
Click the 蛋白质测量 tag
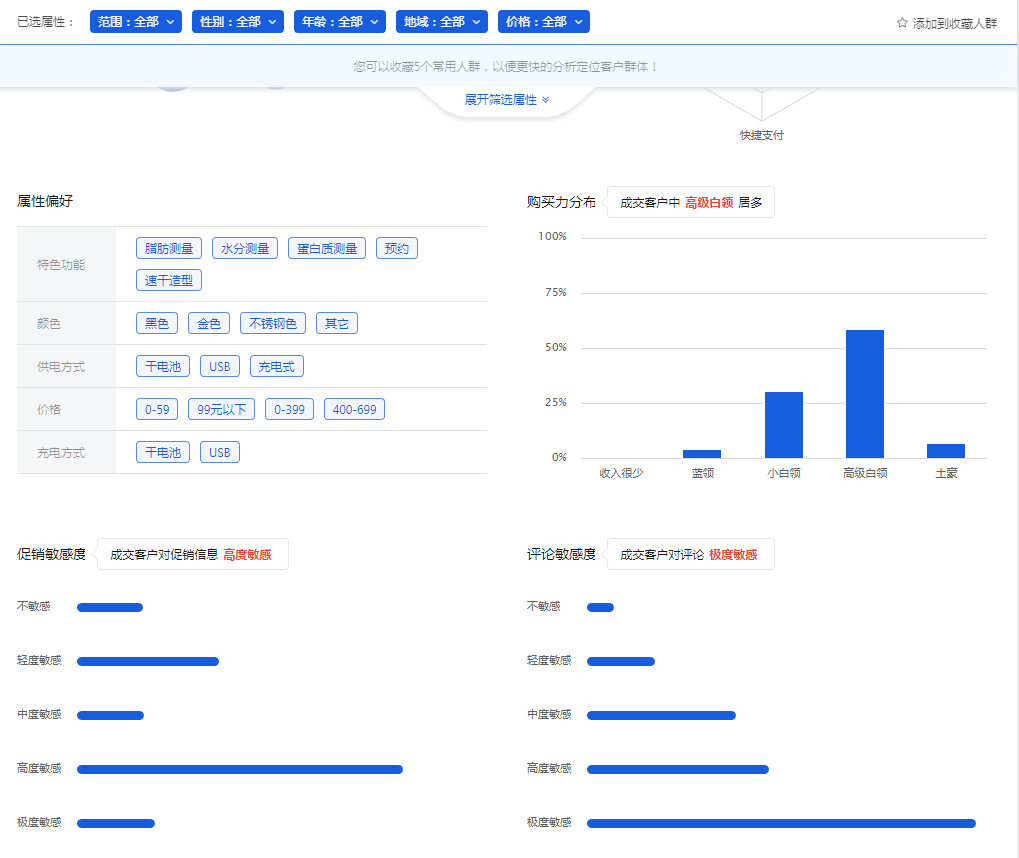(x=327, y=249)
